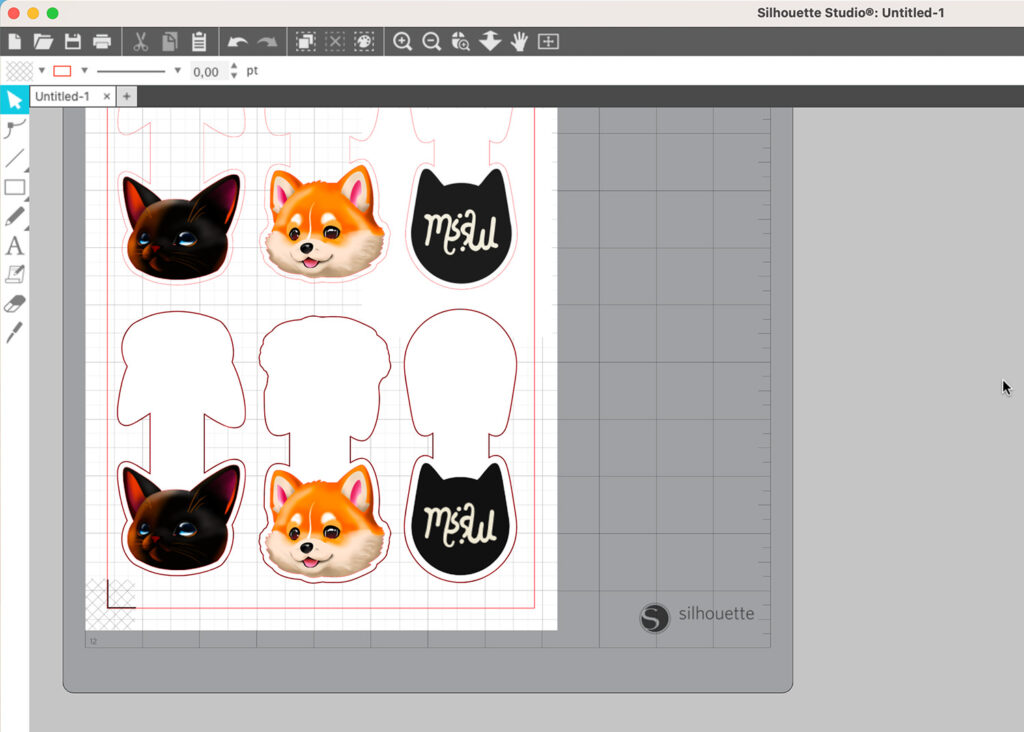Activate the Text tool
Screen dimensions: 1024x732
[14, 245]
